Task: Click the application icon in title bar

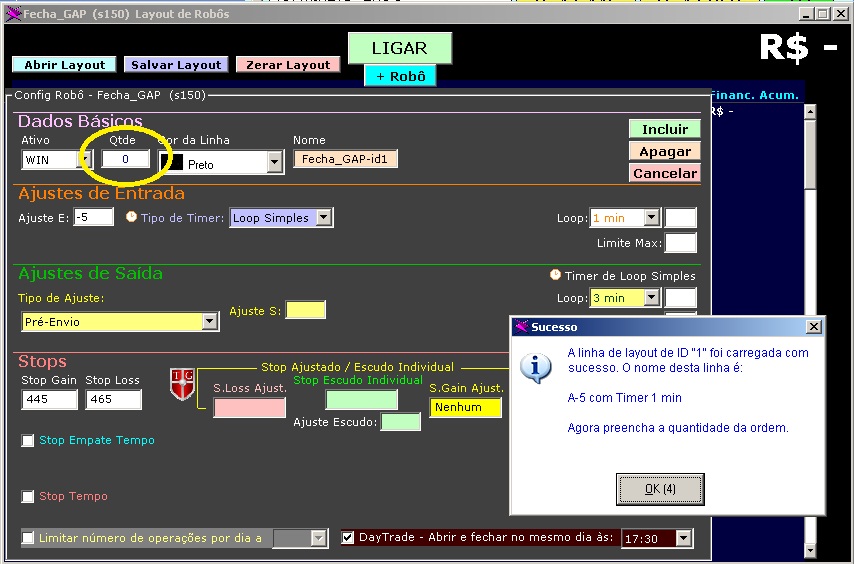Action: pyautogui.click(x=13, y=14)
